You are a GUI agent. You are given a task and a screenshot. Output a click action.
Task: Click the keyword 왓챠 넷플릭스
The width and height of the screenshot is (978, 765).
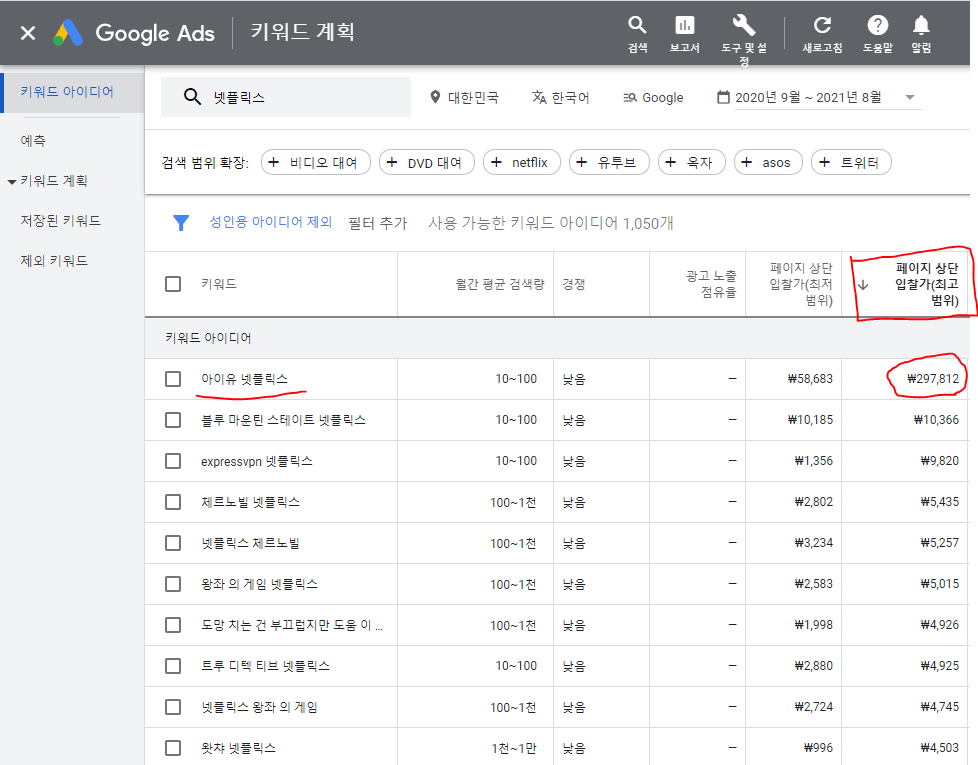click(238, 748)
